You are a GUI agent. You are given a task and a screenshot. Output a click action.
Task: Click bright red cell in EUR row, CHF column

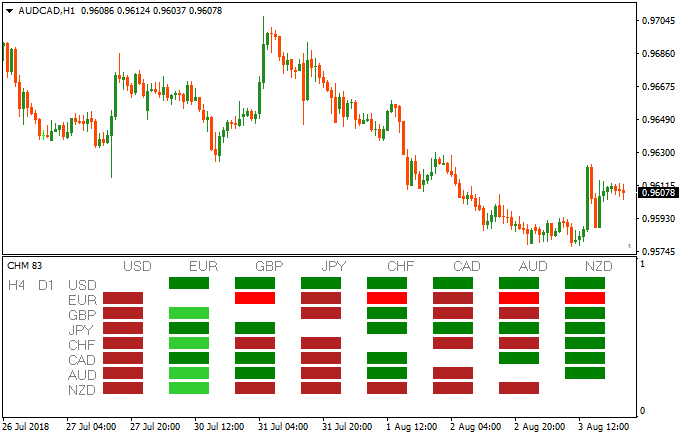coord(387,298)
